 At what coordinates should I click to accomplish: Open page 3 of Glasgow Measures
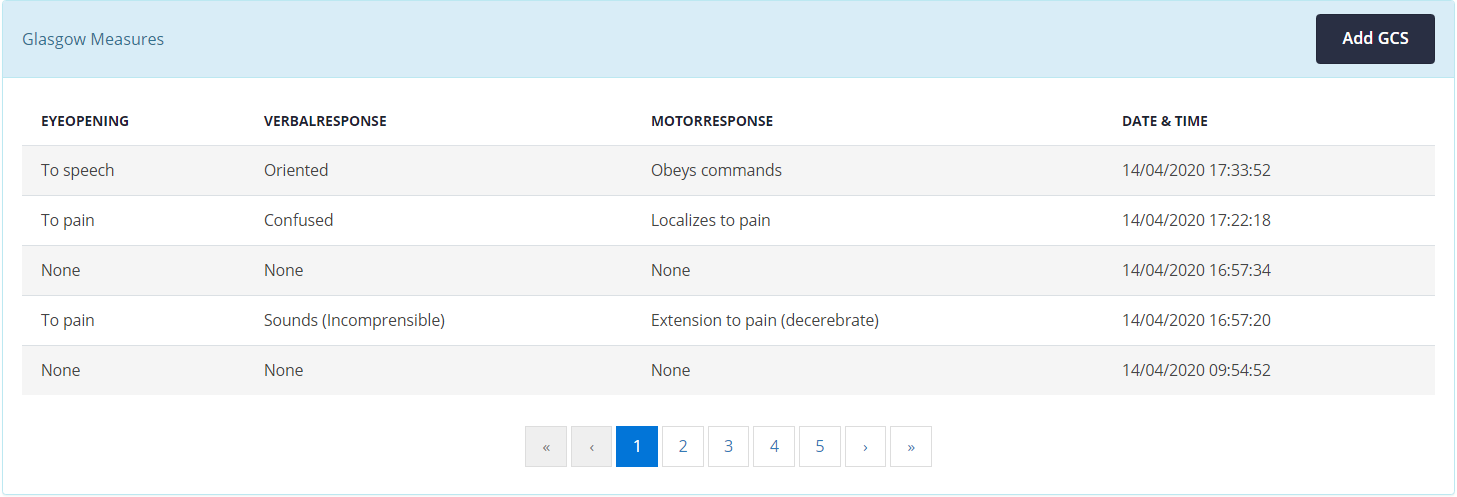tap(729, 447)
